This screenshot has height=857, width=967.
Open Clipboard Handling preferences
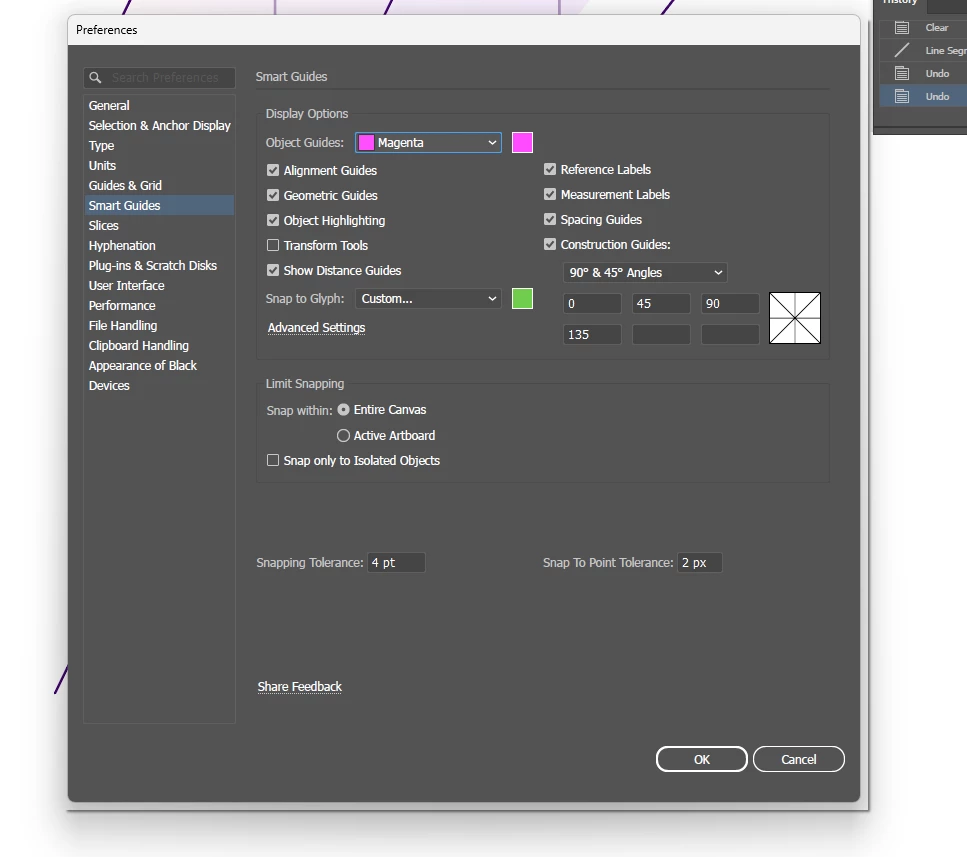pos(139,346)
